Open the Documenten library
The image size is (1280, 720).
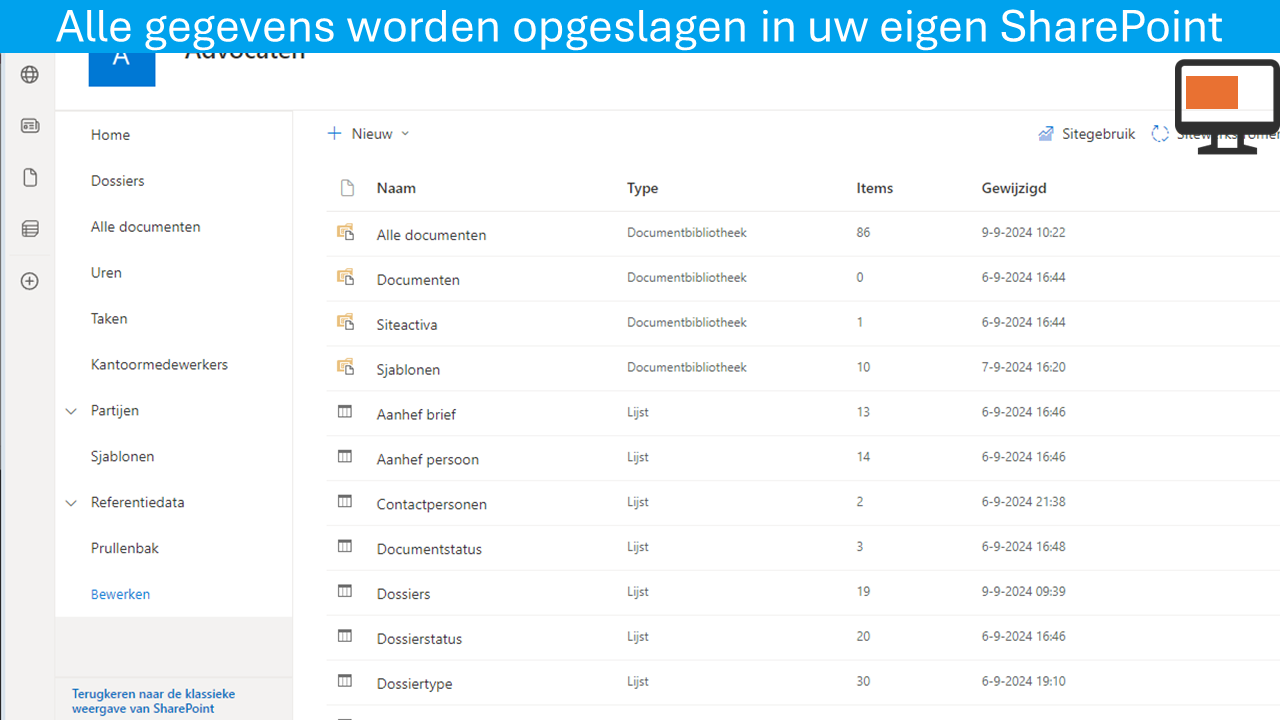point(418,280)
